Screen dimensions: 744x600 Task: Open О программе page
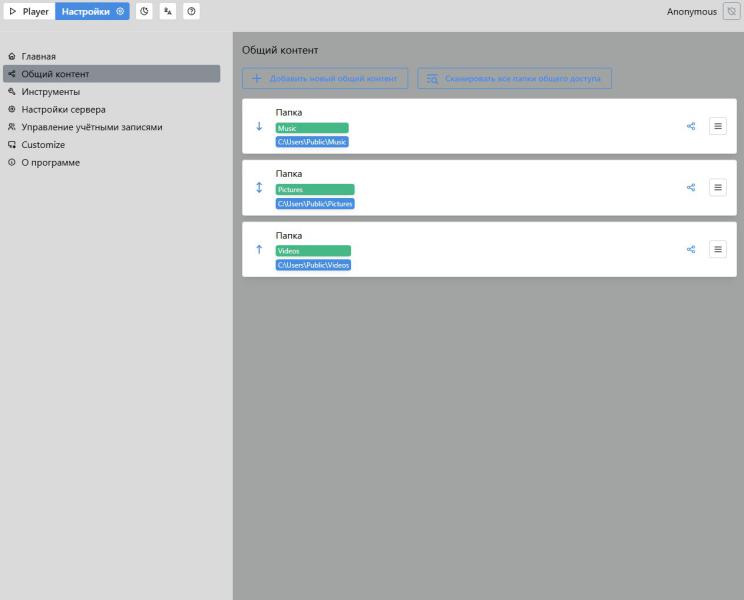(x=50, y=162)
